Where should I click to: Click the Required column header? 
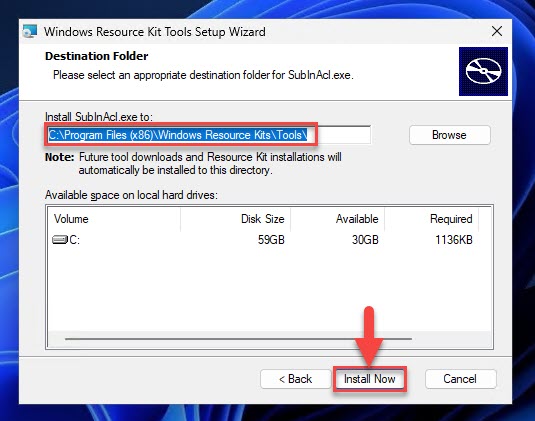click(x=432, y=219)
